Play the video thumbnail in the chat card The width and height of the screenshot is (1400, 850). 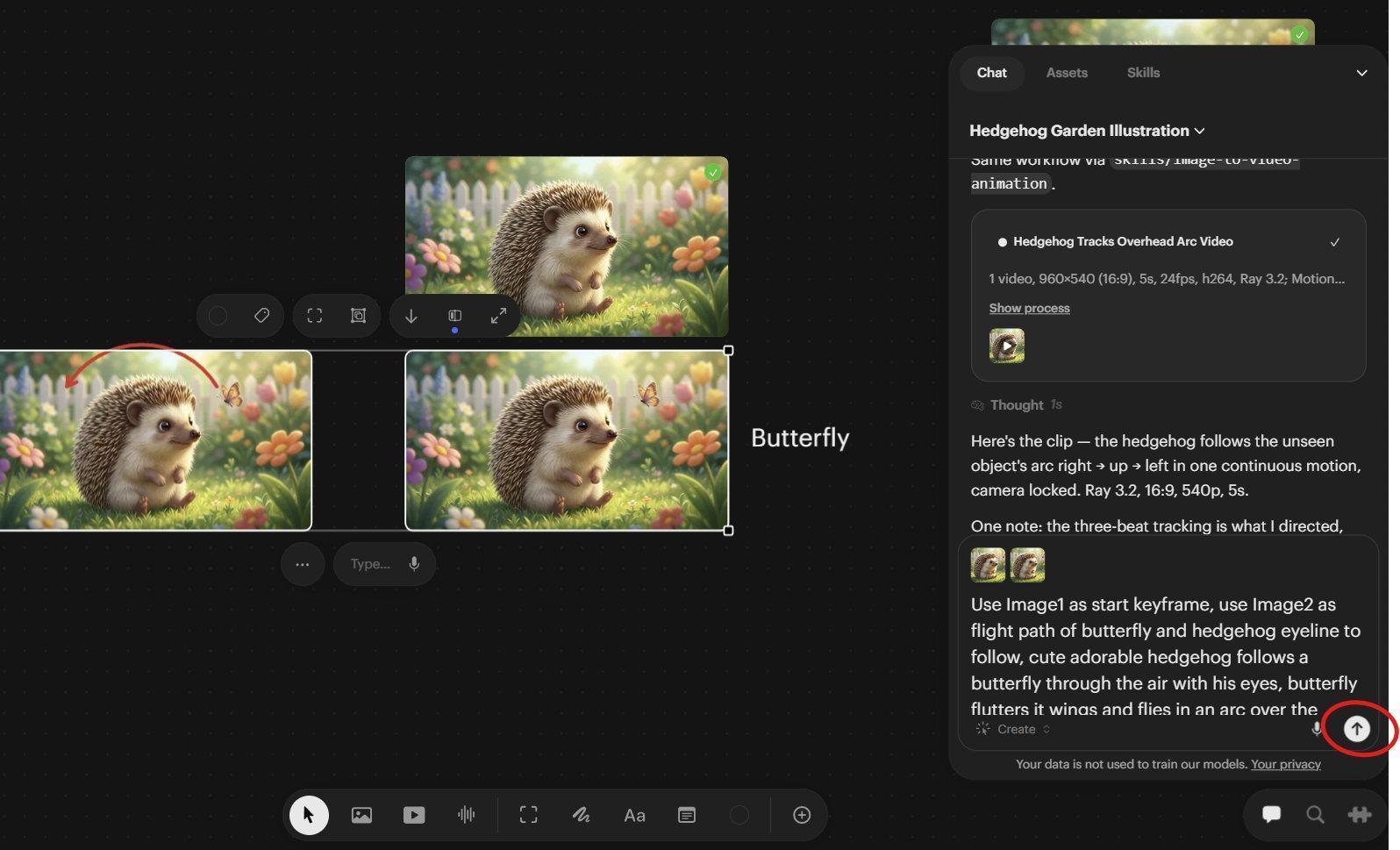click(1007, 346)
